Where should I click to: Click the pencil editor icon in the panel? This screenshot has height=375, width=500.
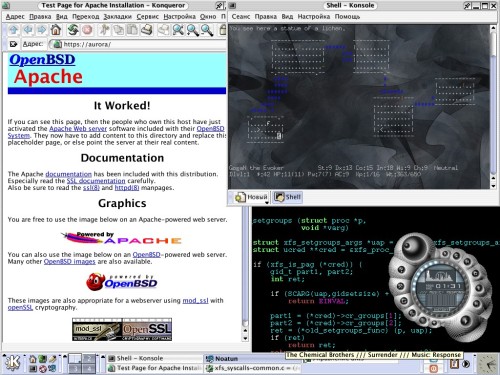pos(52,359)
